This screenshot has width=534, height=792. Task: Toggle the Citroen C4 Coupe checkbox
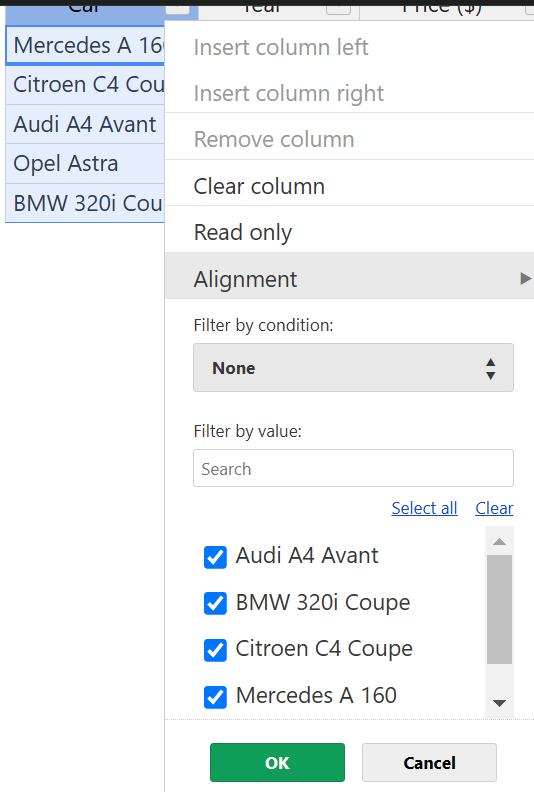215,650
